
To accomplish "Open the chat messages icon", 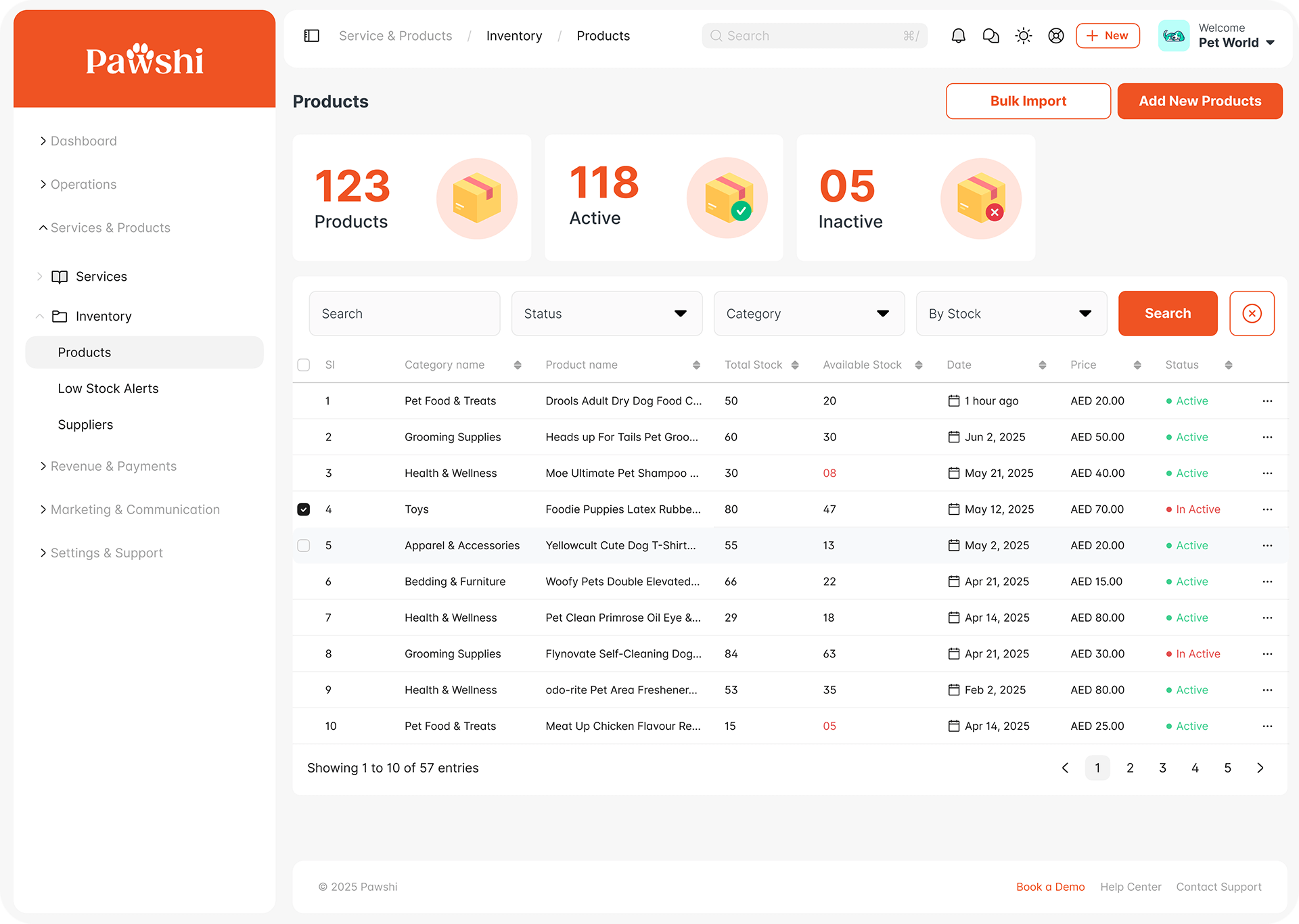I will 990,36.
